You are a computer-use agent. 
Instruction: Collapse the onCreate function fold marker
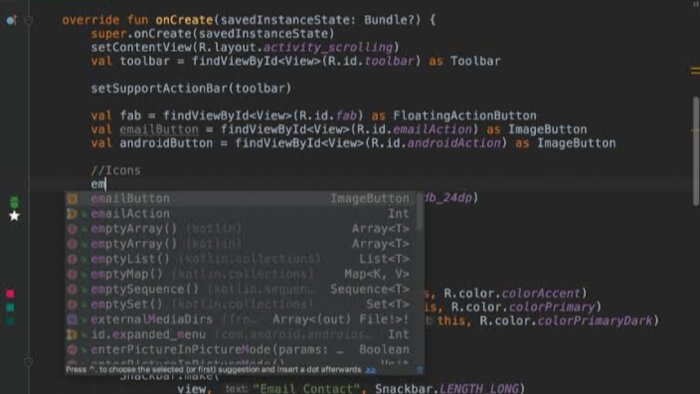[x=29, y=20]
